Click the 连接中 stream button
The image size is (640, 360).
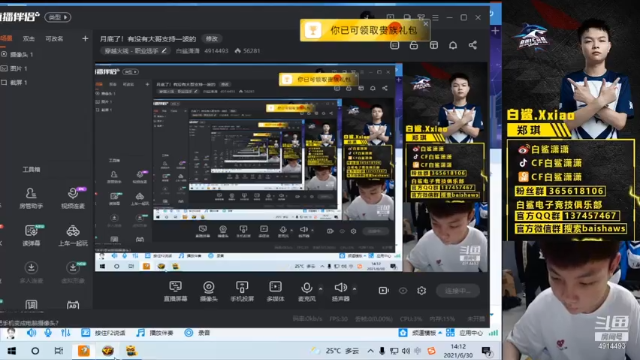point(458,291)
